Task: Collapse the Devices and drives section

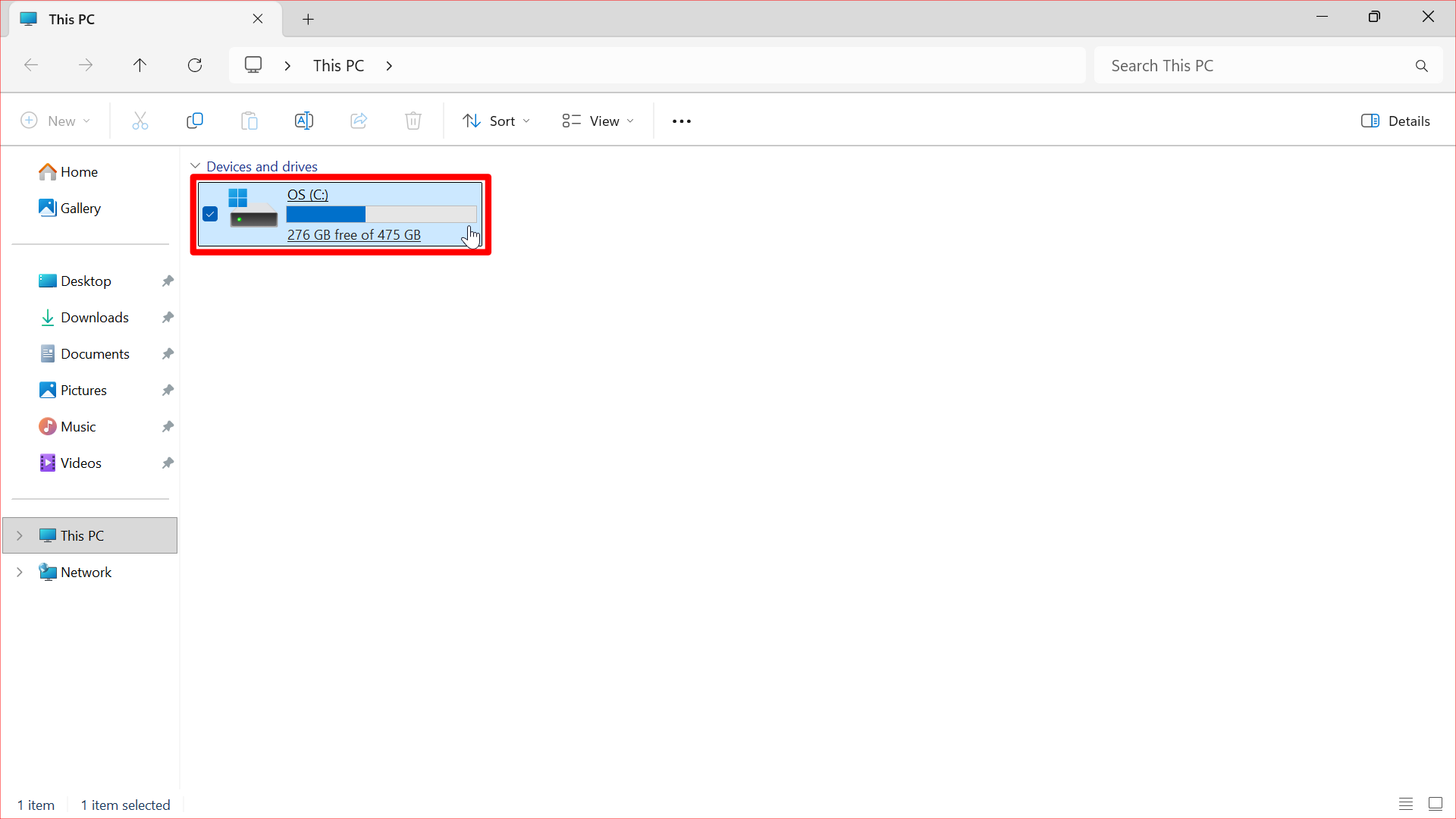Action: point(196,166)
